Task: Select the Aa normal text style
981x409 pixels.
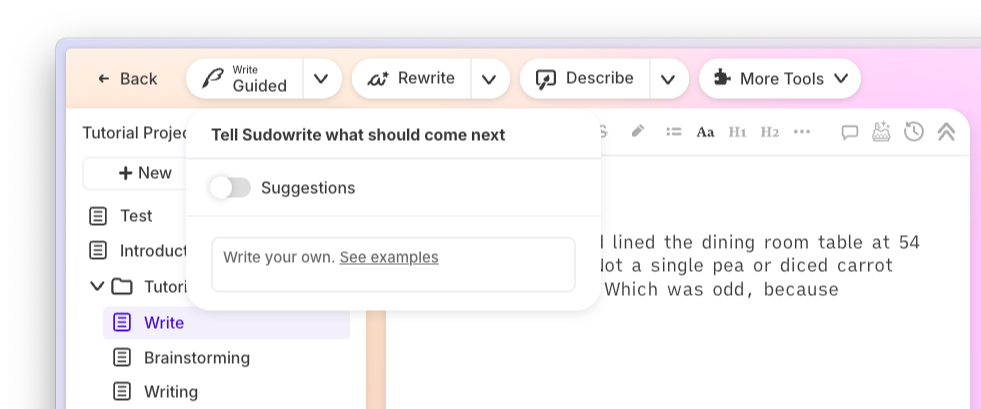Action: [706, 132]
